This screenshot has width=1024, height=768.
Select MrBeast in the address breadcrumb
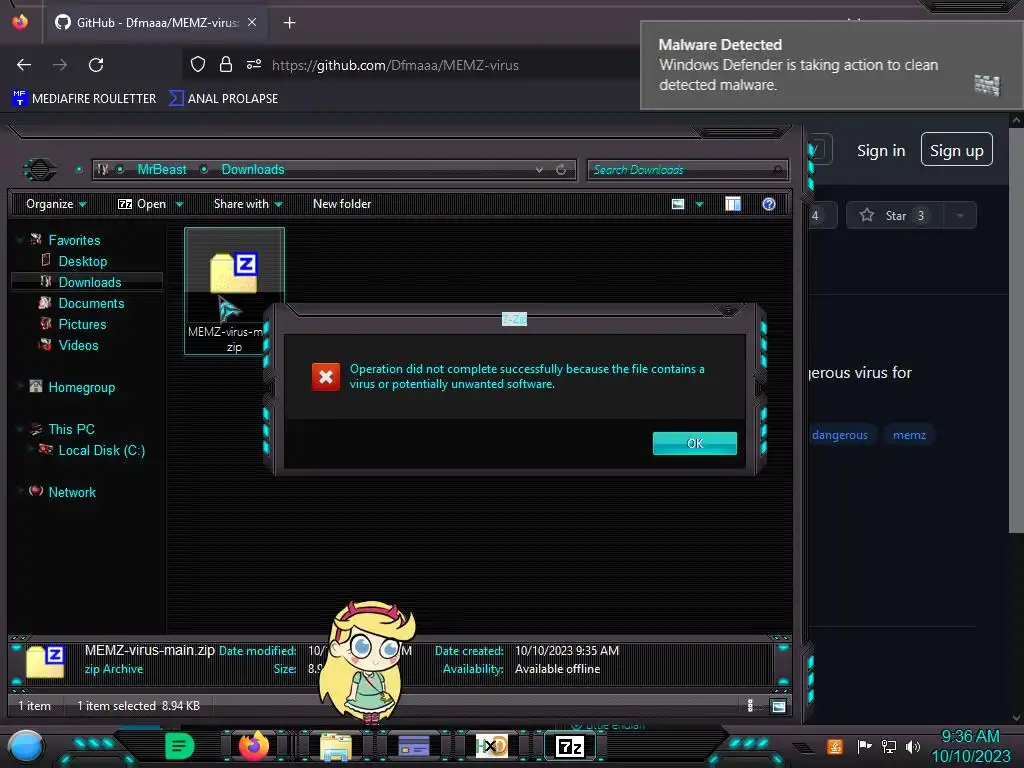(x=162, y=169)
